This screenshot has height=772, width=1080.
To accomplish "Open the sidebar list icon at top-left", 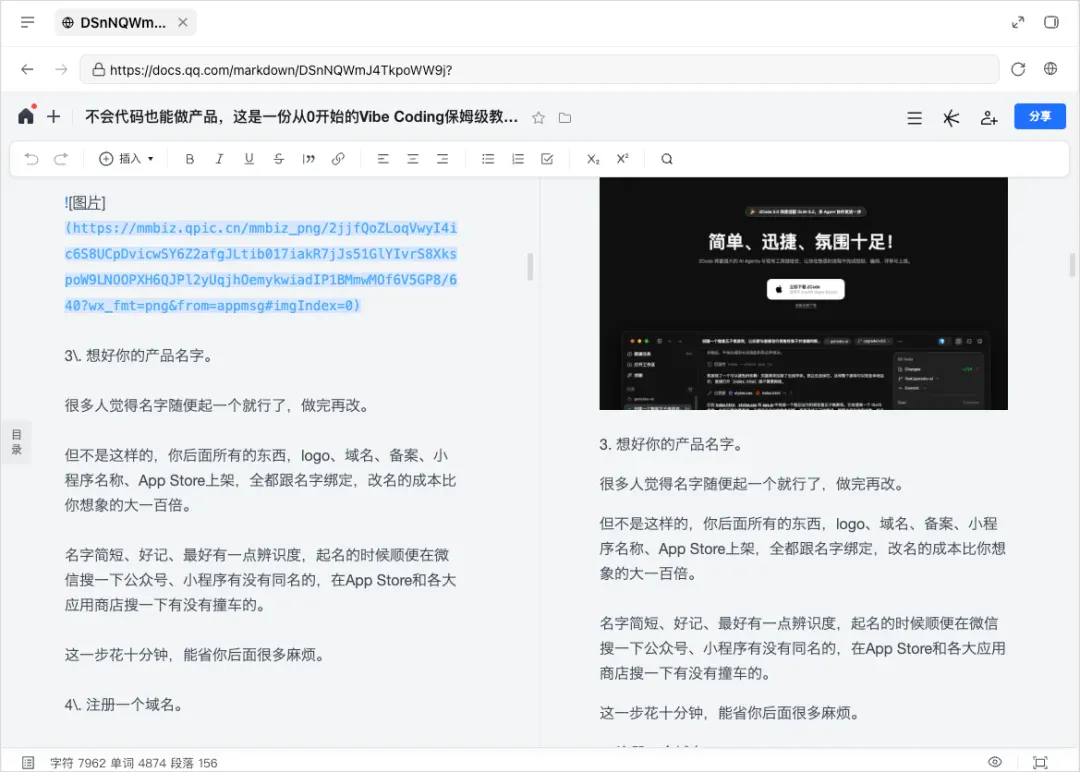I will 28,23.
